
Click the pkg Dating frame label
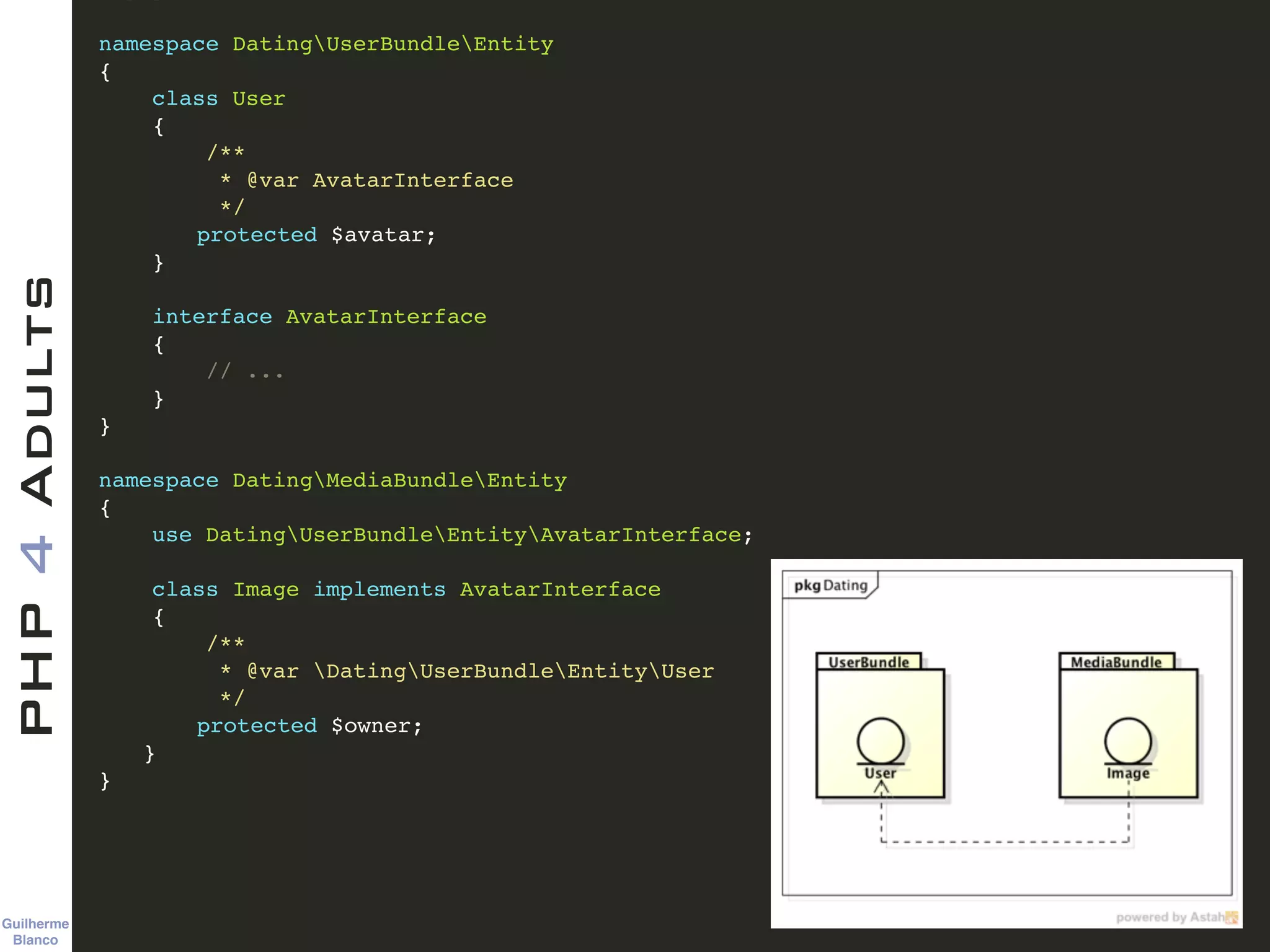coord(830,585)
